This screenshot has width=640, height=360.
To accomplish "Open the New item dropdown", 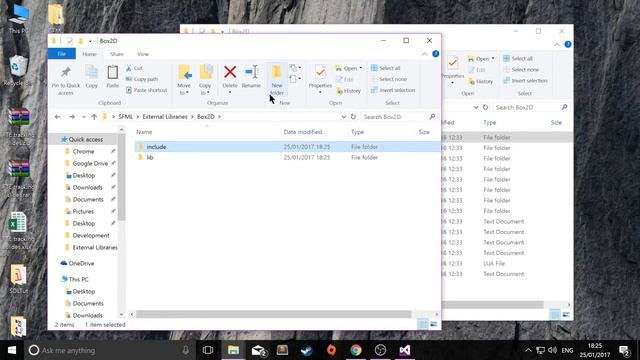I will [x=296, y=68].
